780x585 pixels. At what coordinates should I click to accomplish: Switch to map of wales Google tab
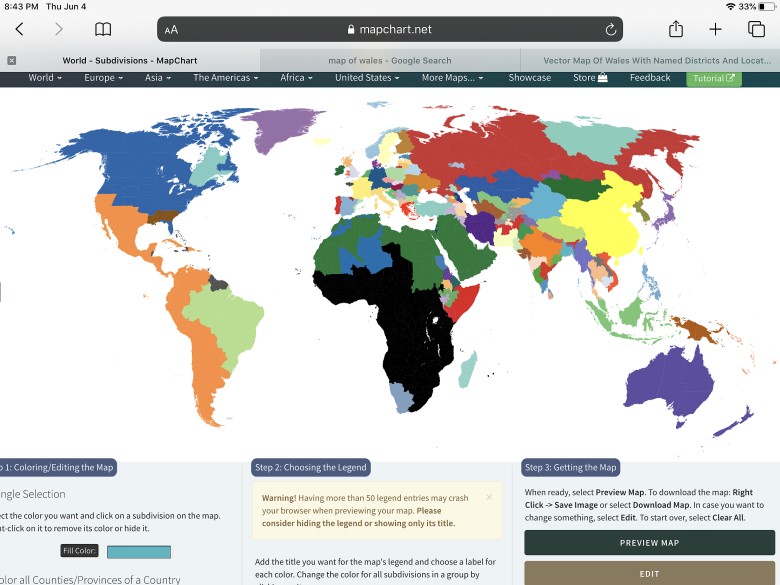390,60
